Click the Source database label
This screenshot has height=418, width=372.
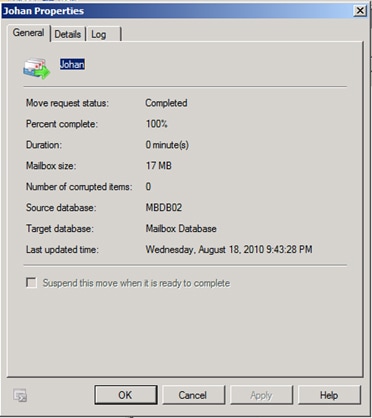click(61, 208)
